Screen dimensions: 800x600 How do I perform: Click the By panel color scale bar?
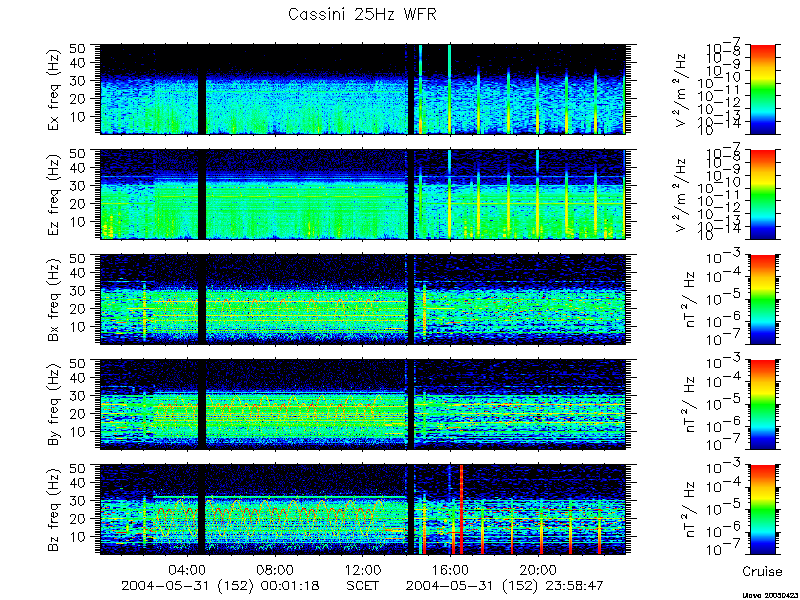[763, 405]
